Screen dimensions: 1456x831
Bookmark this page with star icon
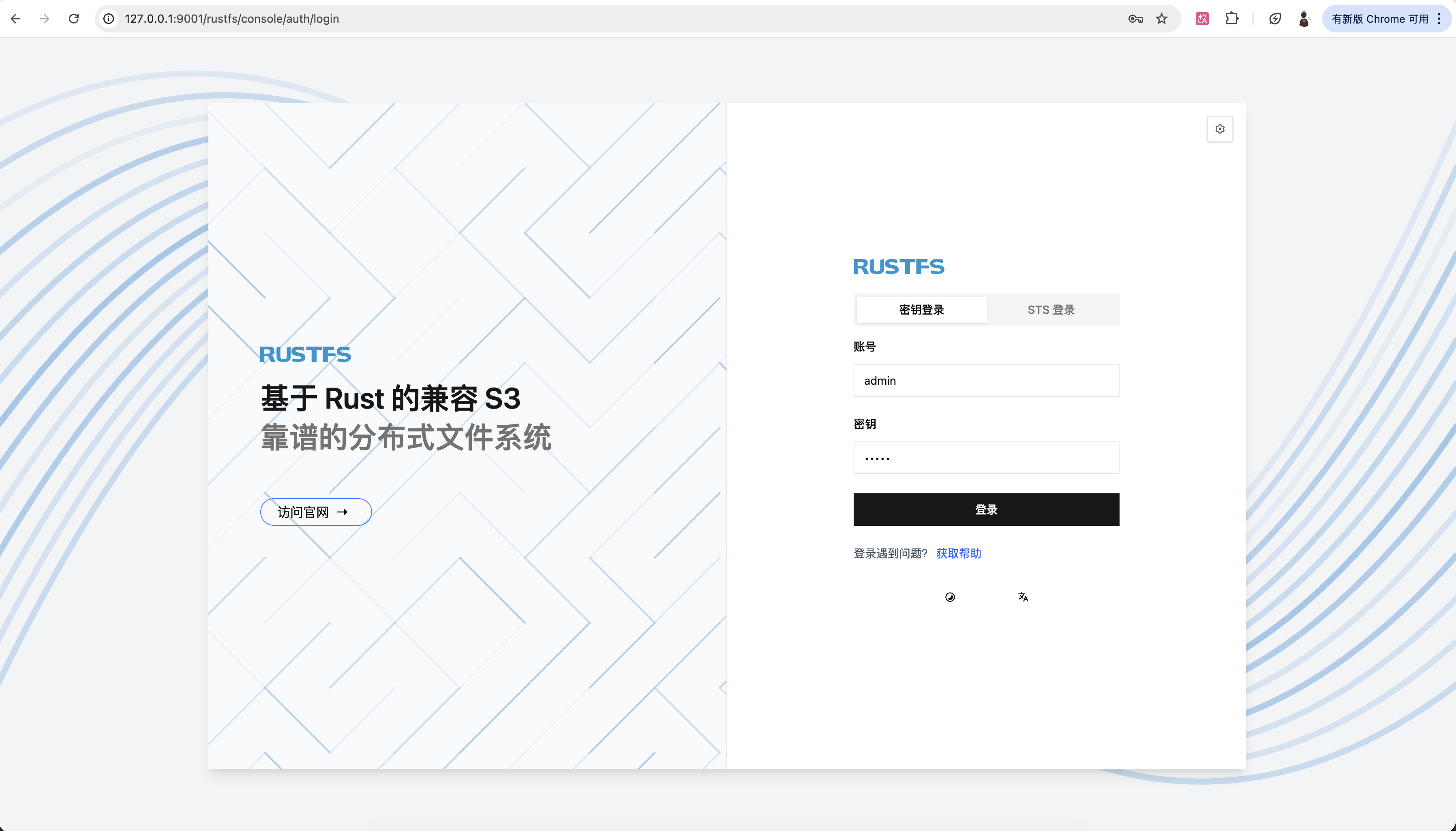coord(1162,19)
